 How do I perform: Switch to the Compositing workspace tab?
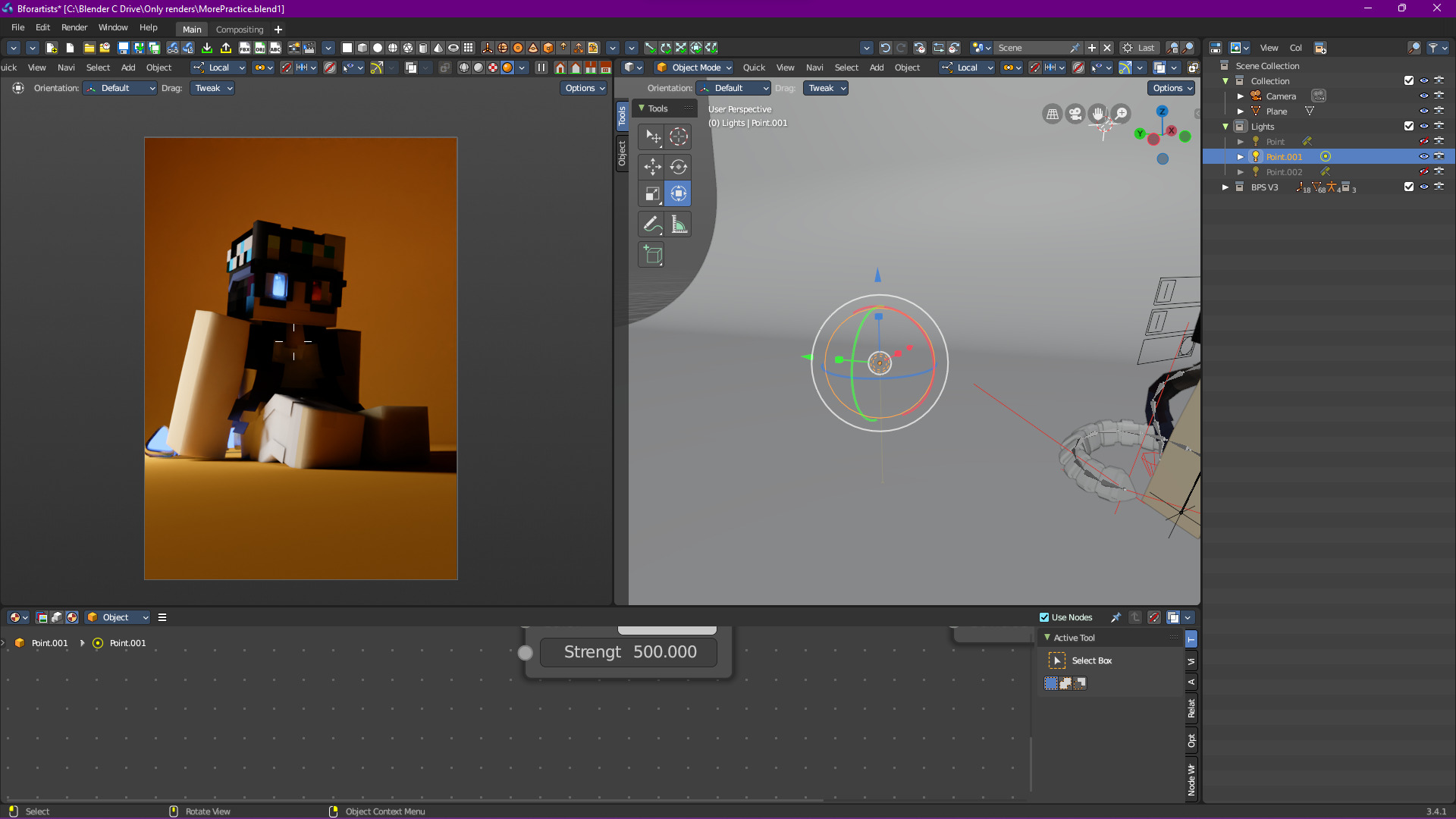[240, 30]
